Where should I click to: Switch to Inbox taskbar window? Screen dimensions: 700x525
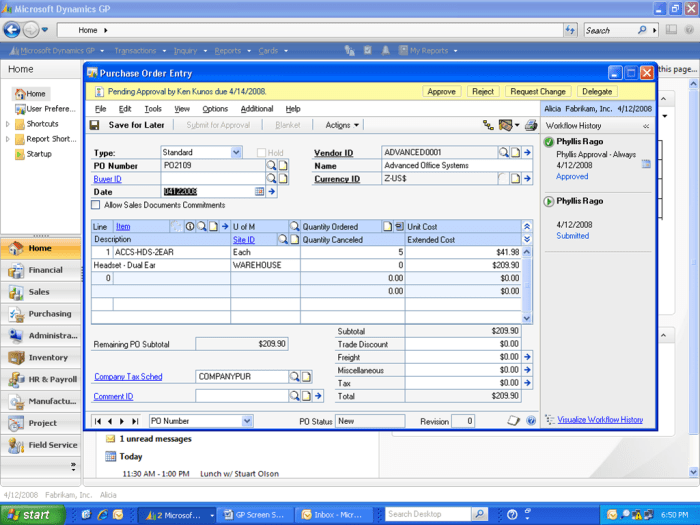[x=333, y=515]
